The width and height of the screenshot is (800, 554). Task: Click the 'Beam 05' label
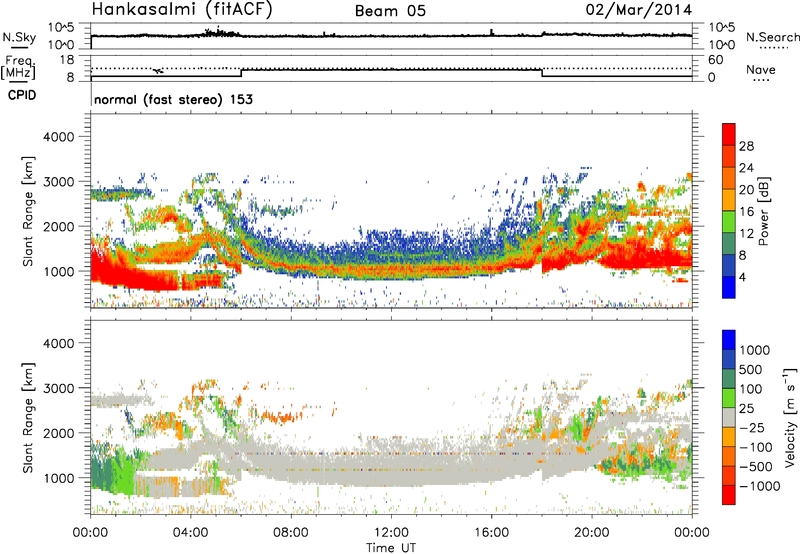coord(390,11)
